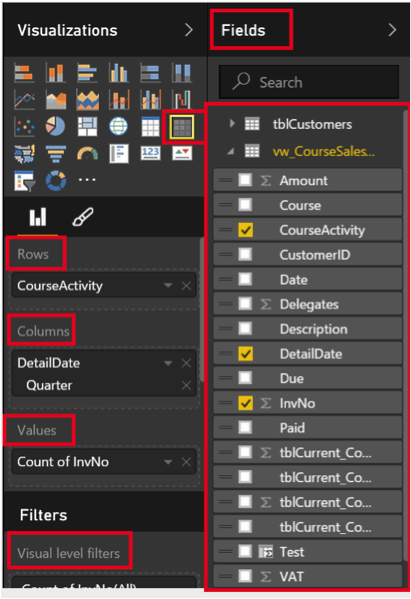The image size is (411, 599).
Task: Collapse the vw_CourseSales table
Action: point(230,152)
